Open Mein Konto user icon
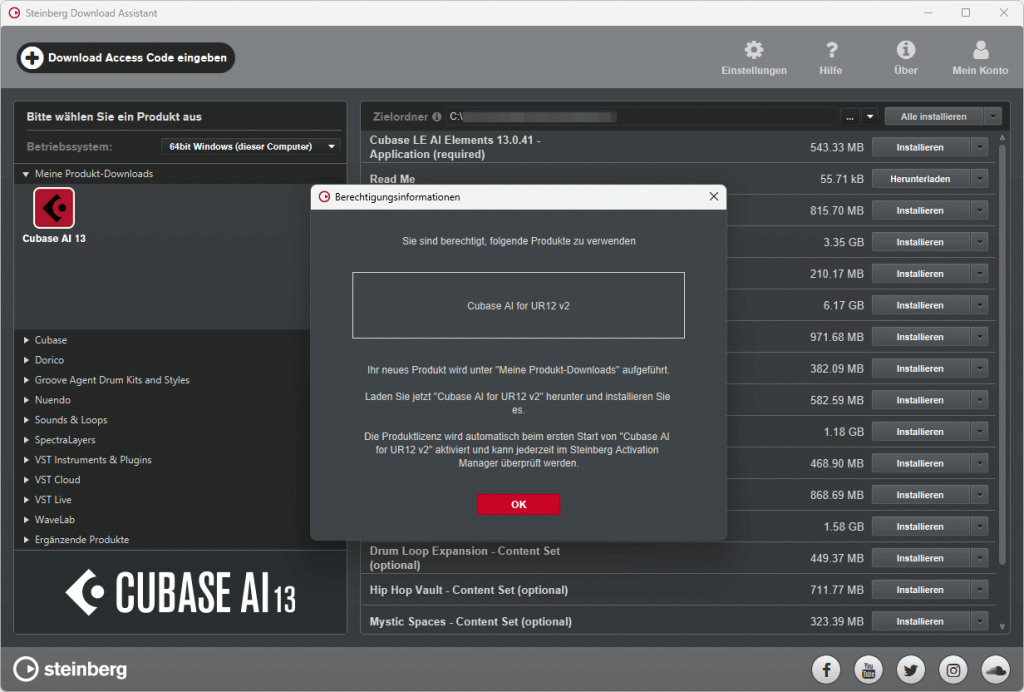Image resolution: width=1024 pixels, height=692 pixels. 980,50
